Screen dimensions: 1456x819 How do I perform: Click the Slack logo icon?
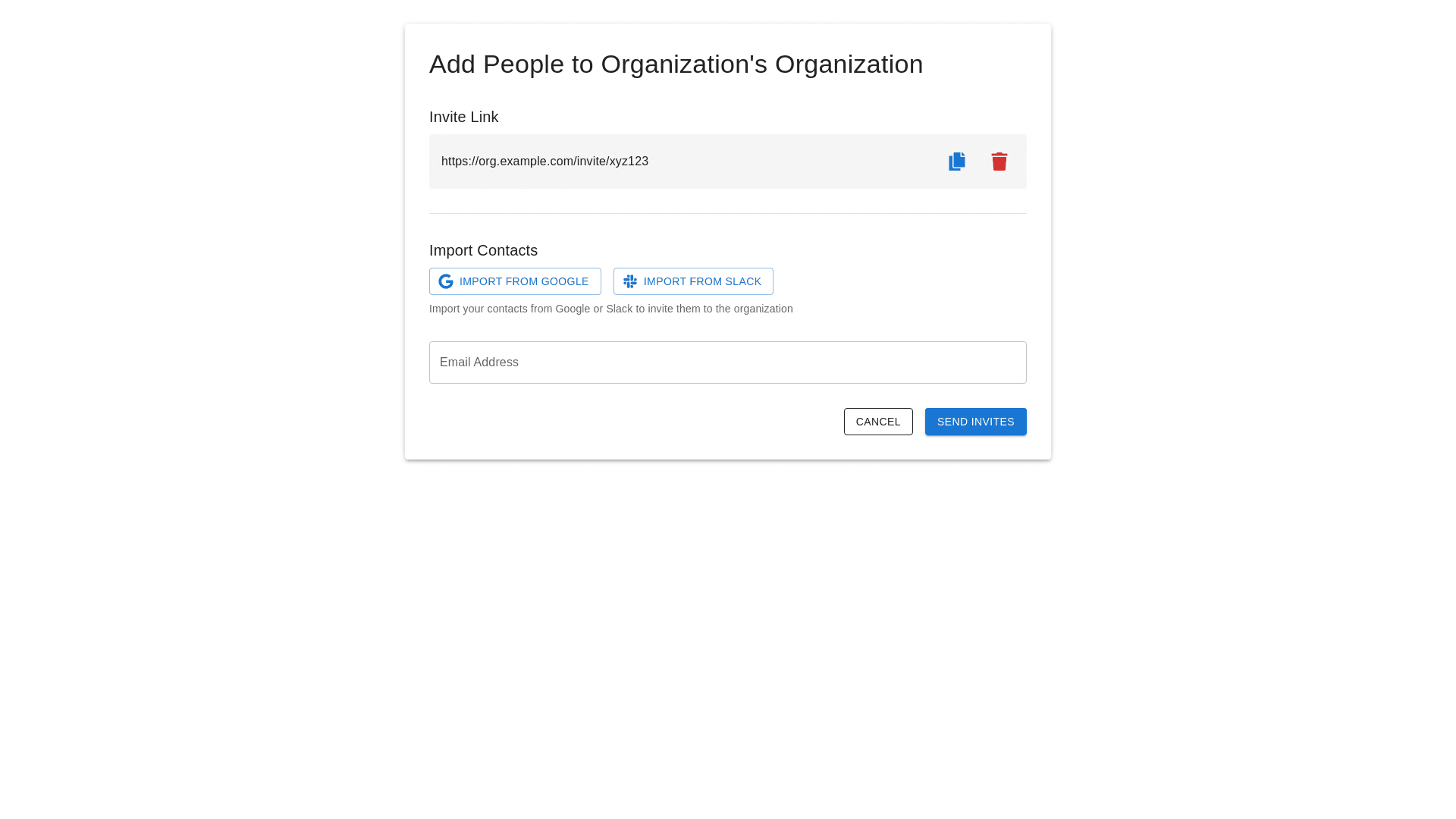(x=630, y=281)
